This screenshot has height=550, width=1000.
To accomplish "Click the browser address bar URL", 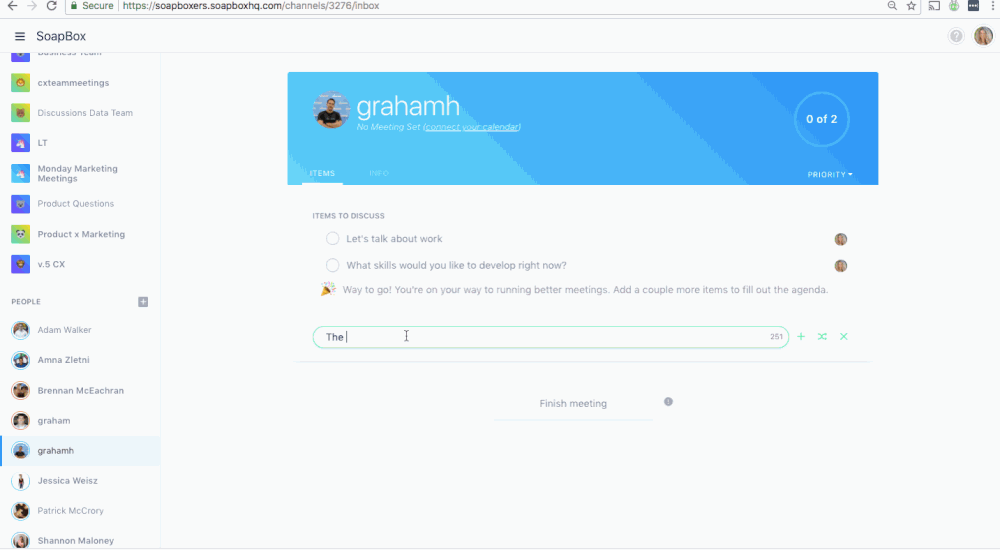I will pos(251,6).
